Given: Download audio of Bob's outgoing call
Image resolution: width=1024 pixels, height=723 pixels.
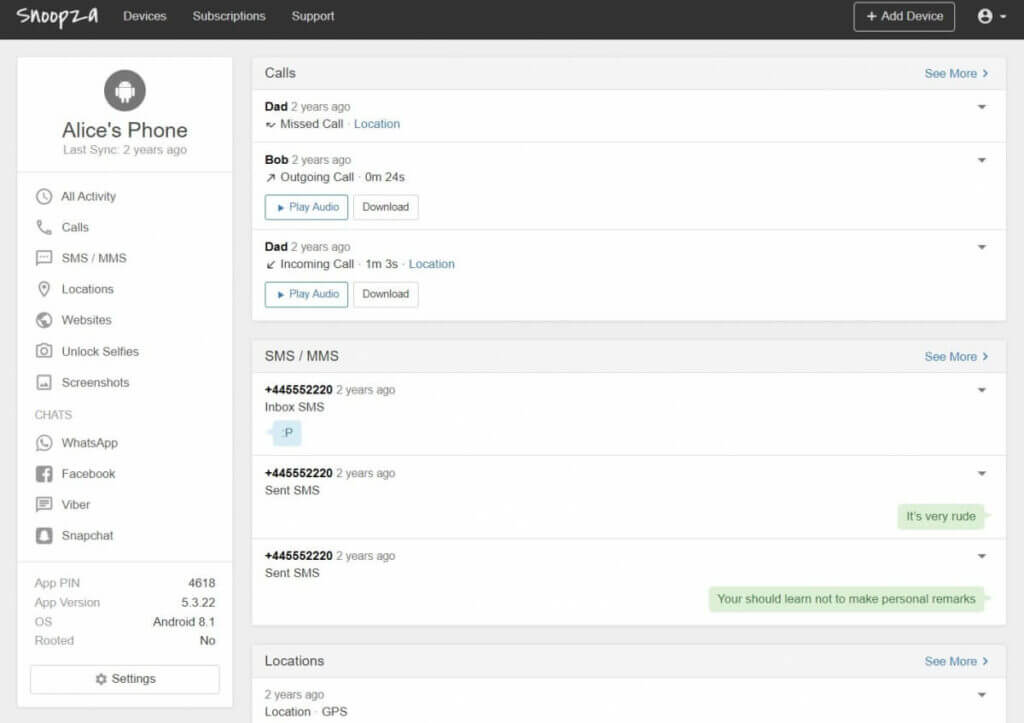Looking at the screenshot, I should coord(385,207).
